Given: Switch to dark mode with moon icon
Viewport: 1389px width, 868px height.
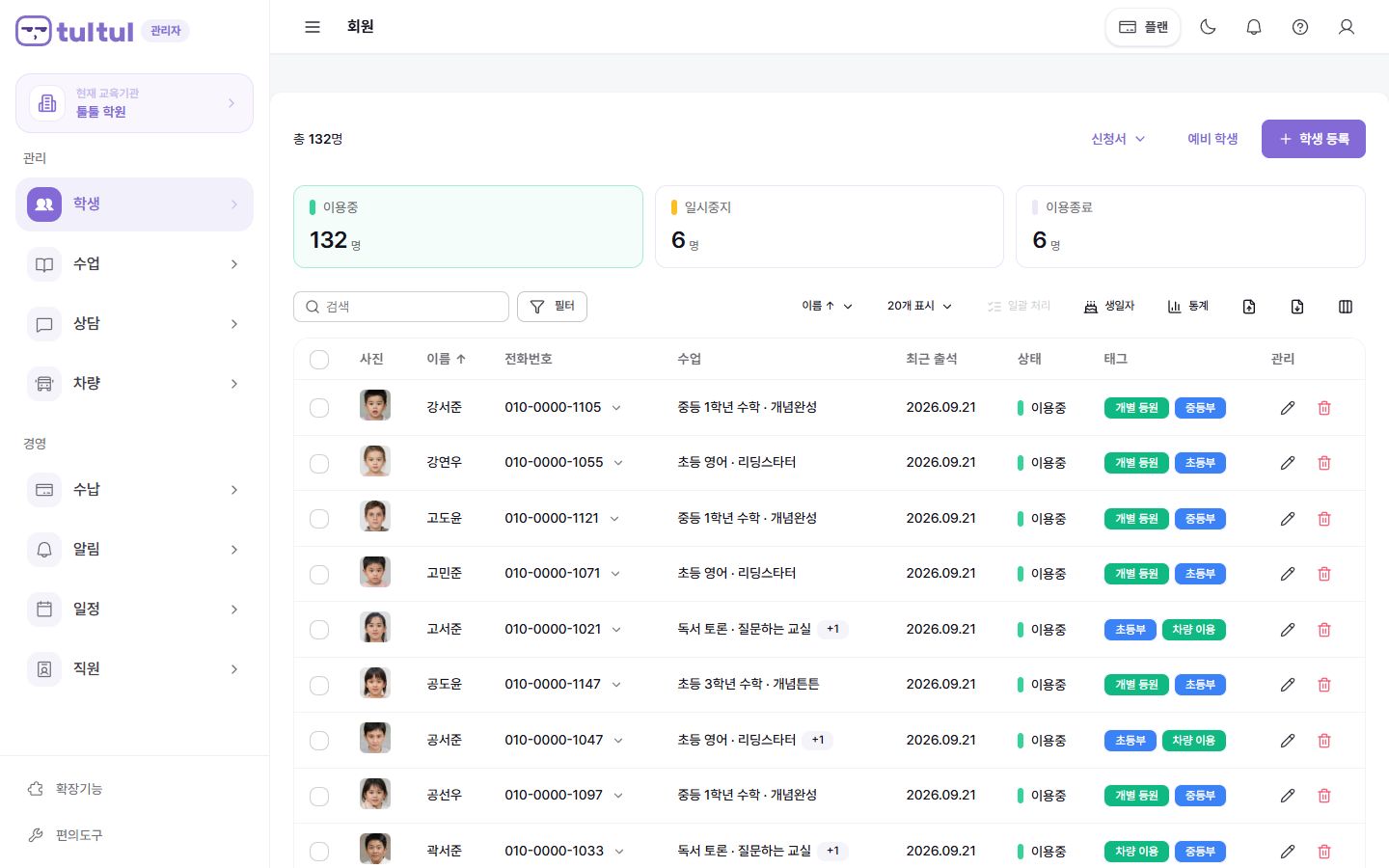Looking at the screenshot, I should [x=1208, y=27].
